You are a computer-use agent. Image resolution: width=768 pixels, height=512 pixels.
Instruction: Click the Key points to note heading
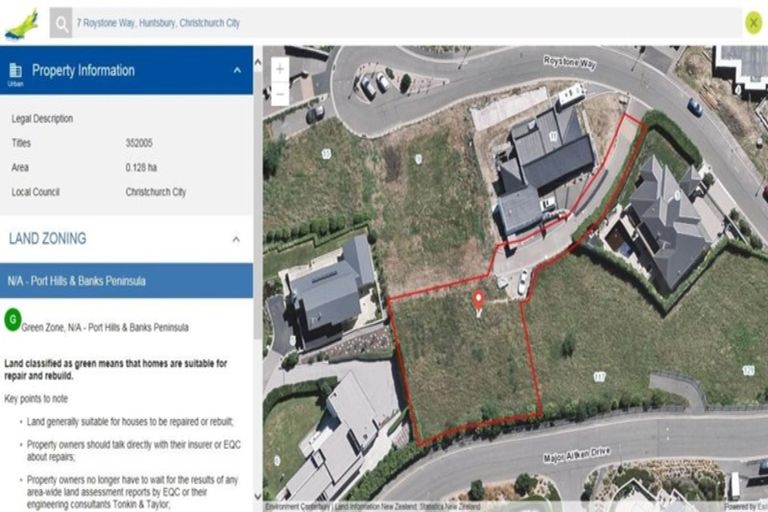[36, 399]
